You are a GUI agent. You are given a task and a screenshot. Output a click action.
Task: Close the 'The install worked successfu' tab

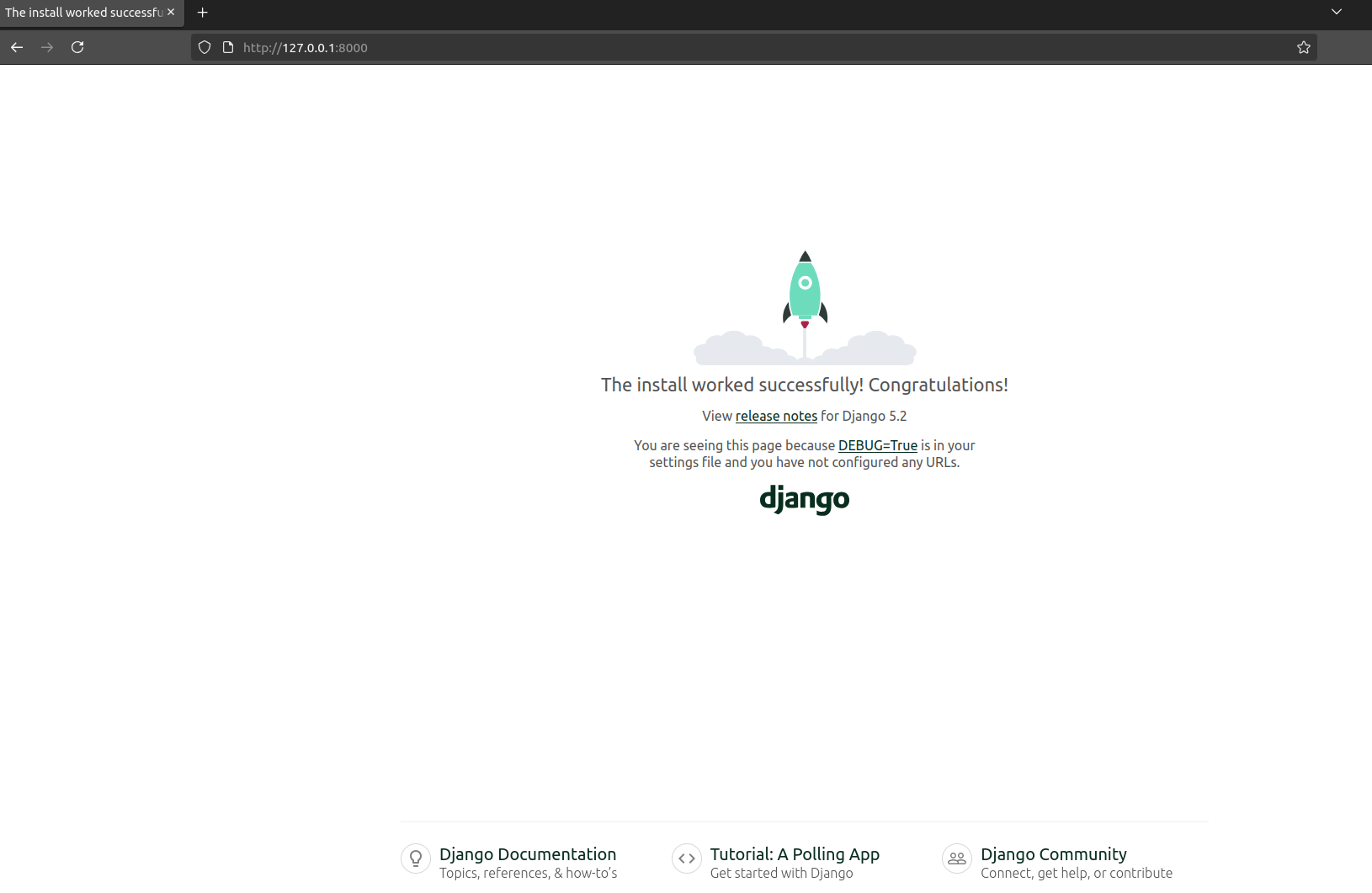171,12
